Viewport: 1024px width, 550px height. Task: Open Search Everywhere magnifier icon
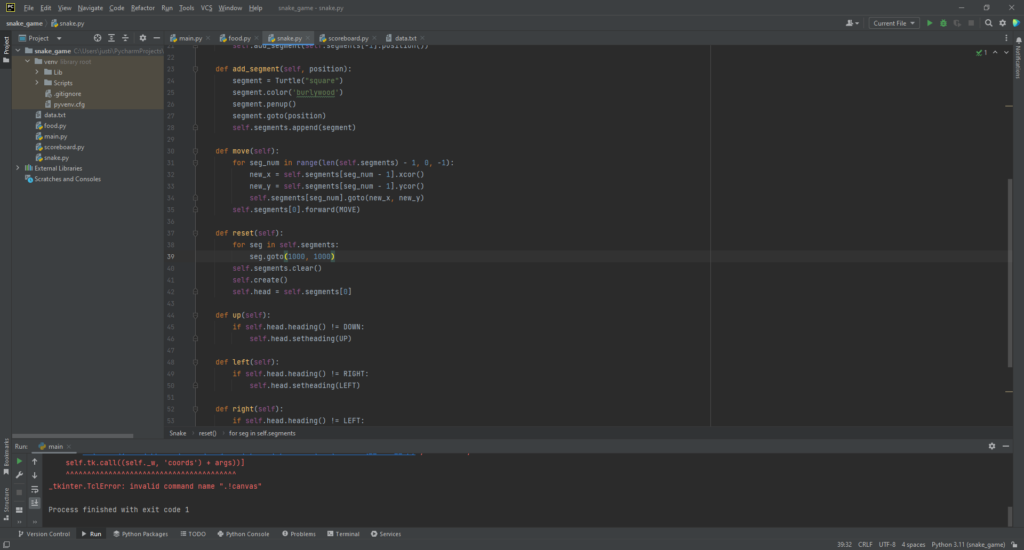[x=989, y=24]
